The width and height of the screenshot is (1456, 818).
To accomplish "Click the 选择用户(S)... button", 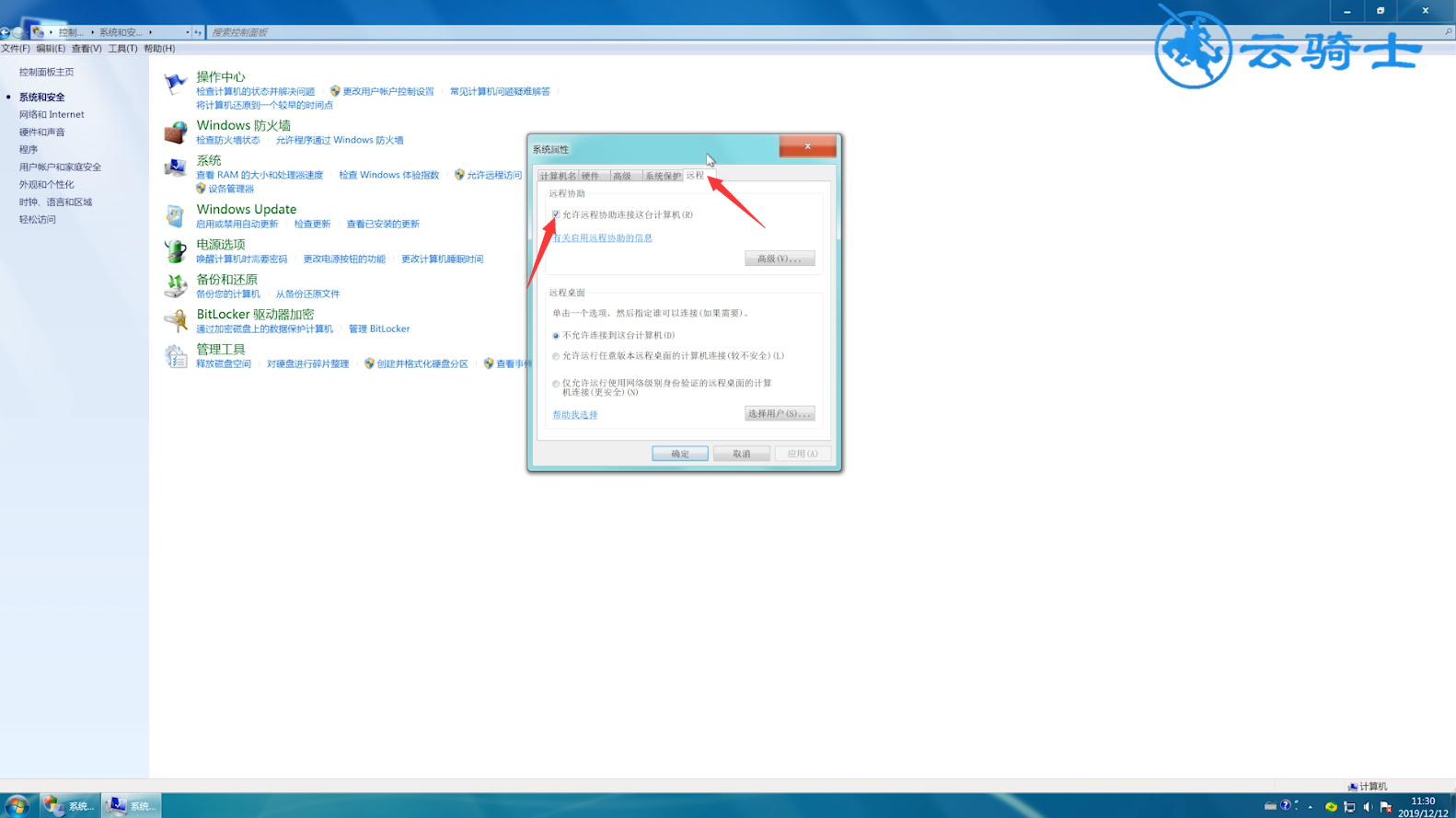I will click(x=780, y=414).
